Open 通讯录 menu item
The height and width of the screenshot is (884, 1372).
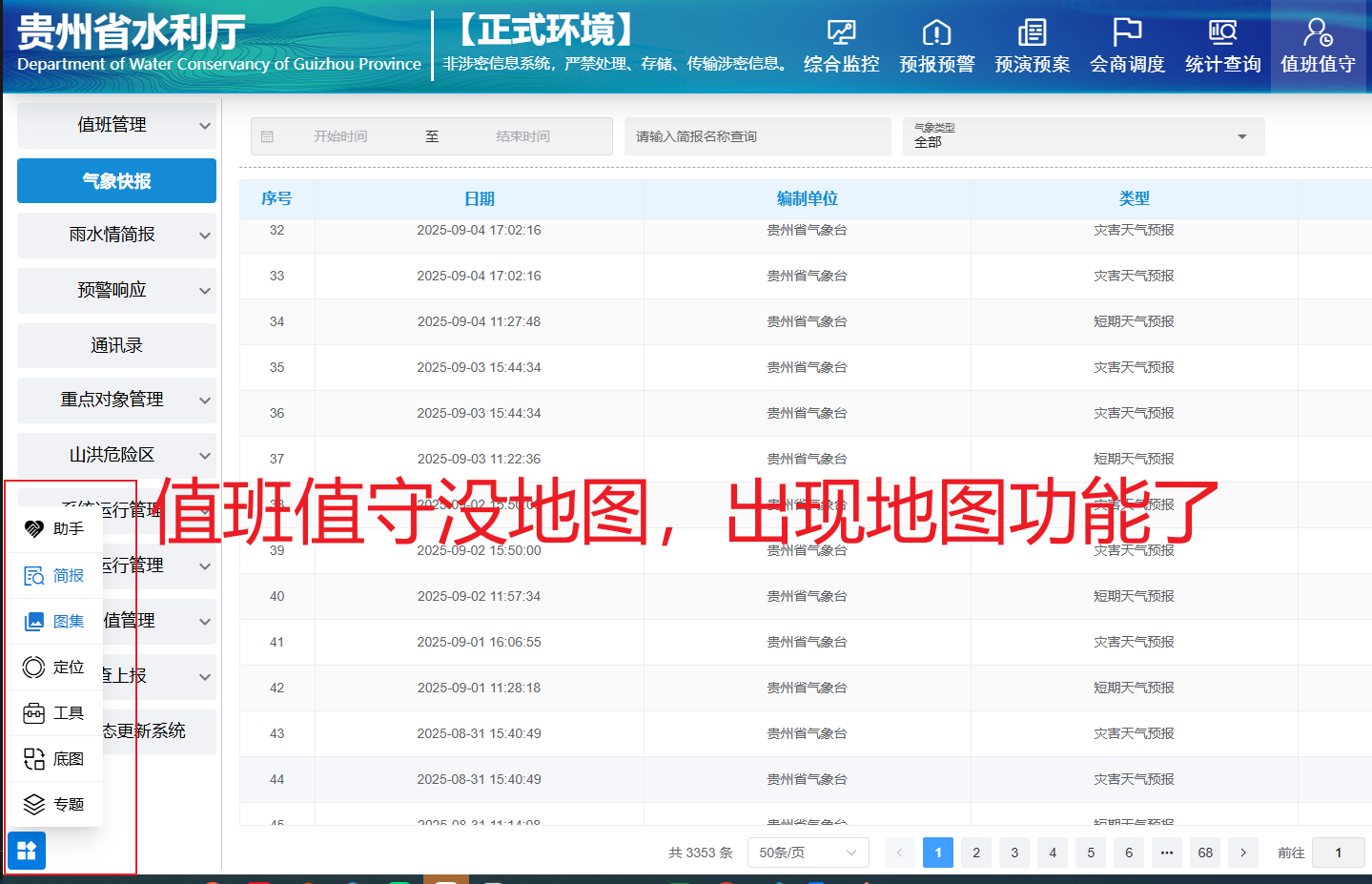pos(116,345)
